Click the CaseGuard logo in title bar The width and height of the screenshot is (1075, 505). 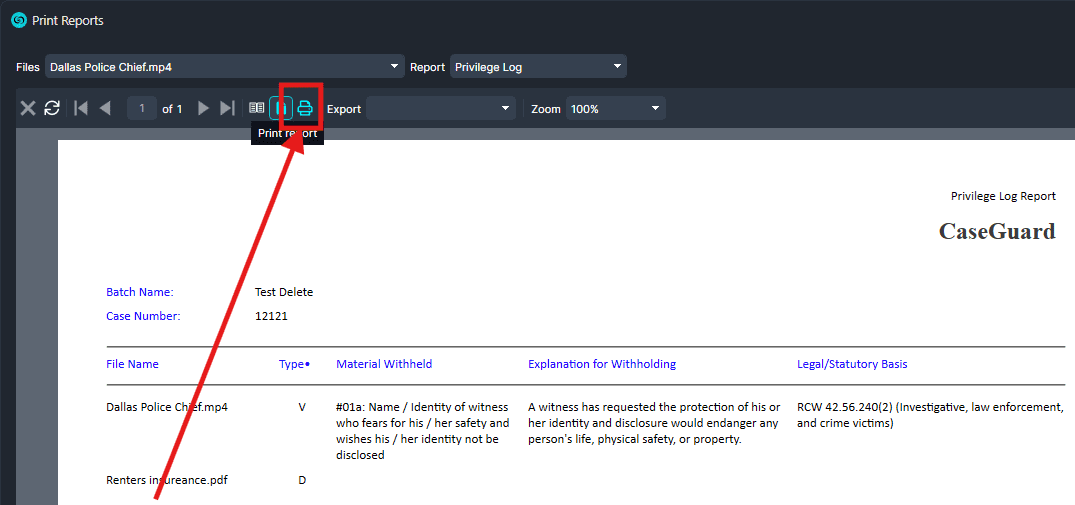tap(18, 20)
